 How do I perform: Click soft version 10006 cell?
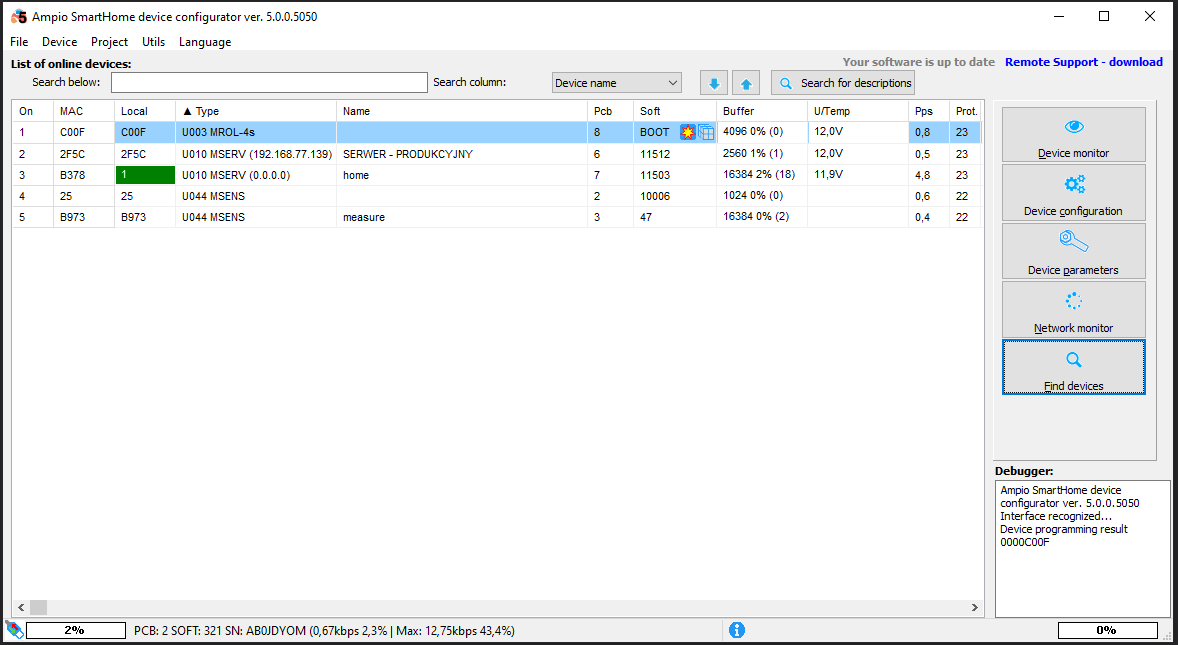[x=675, y=196]
